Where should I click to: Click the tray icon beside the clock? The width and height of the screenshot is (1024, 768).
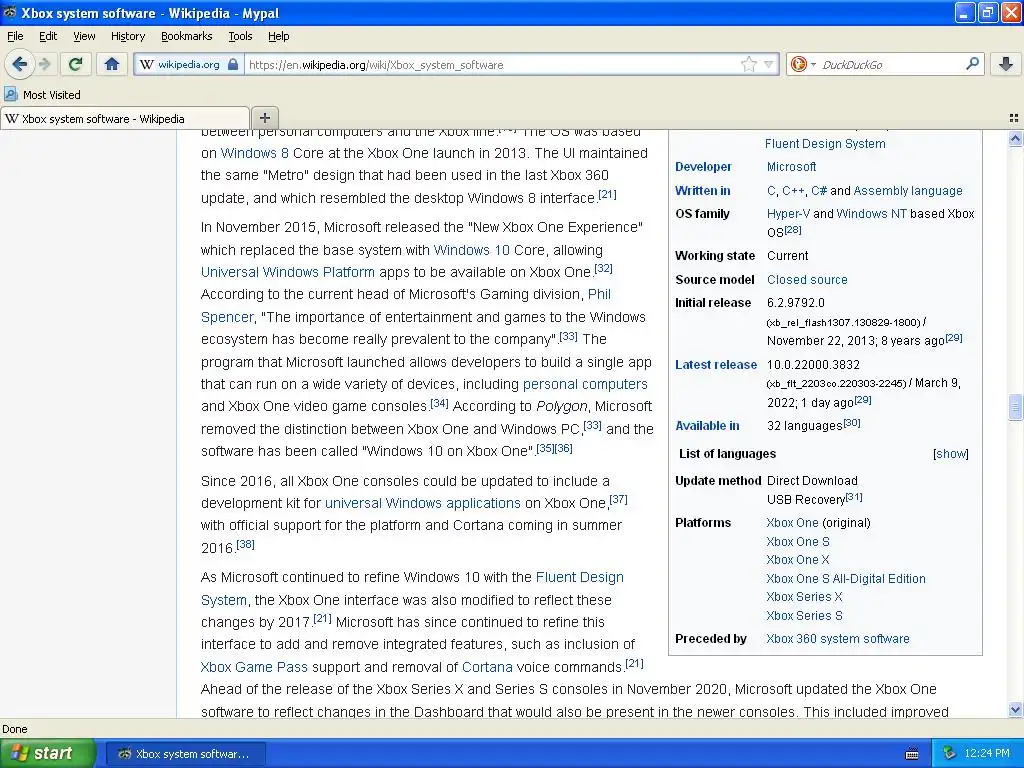click(x=949, y=754)
